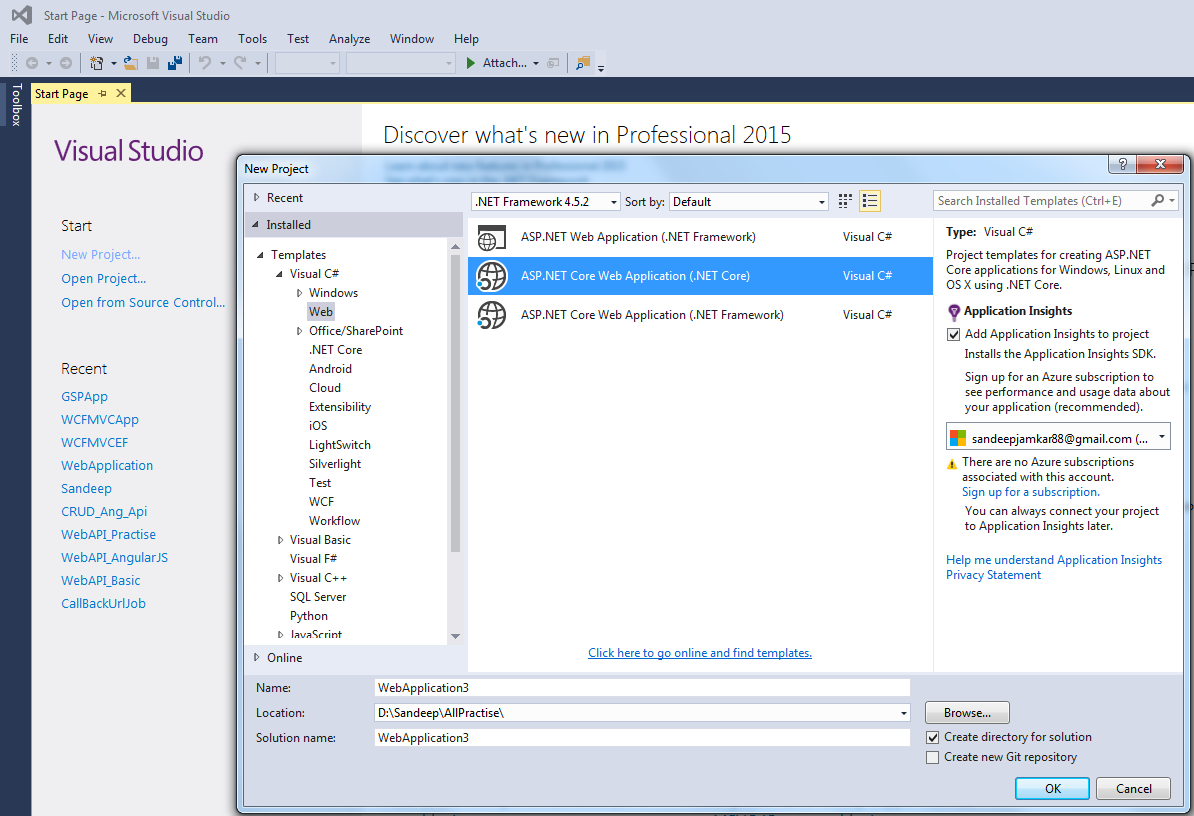Uncheck Add Application Insights to project

coord(953,334)
